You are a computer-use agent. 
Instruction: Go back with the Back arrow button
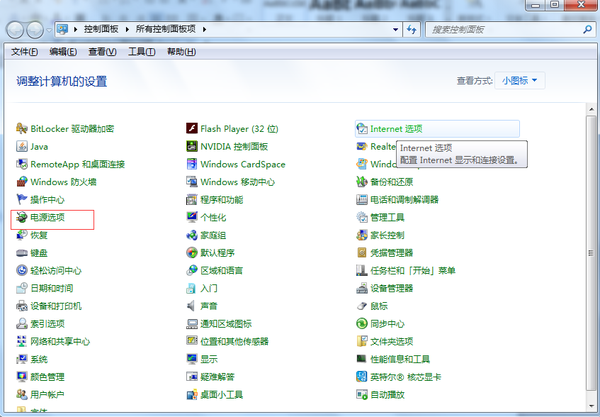(15, 30)
